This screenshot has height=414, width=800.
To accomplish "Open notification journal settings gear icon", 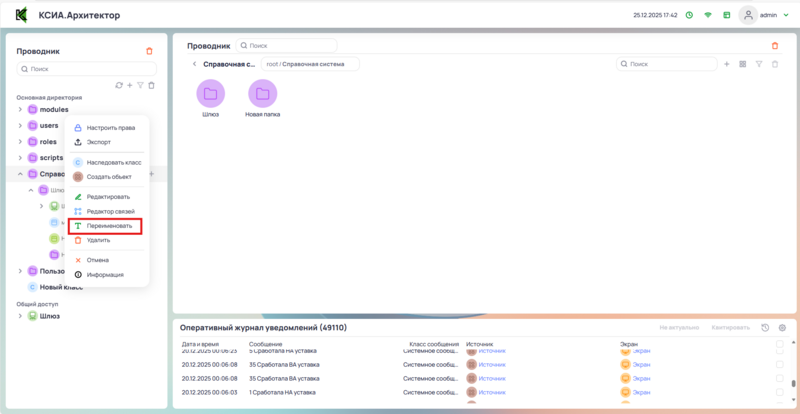I will click(x=782, y=328).
